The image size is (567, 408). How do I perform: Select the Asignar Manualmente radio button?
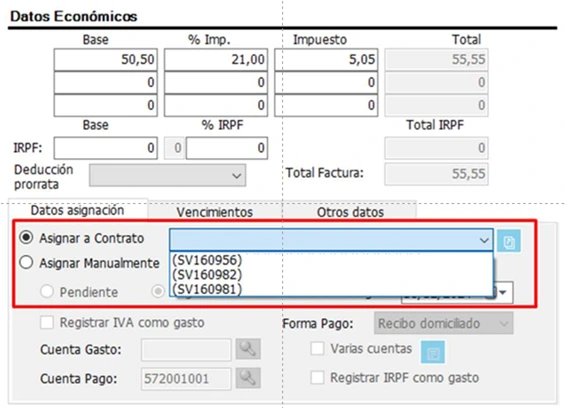pos(26,262)
